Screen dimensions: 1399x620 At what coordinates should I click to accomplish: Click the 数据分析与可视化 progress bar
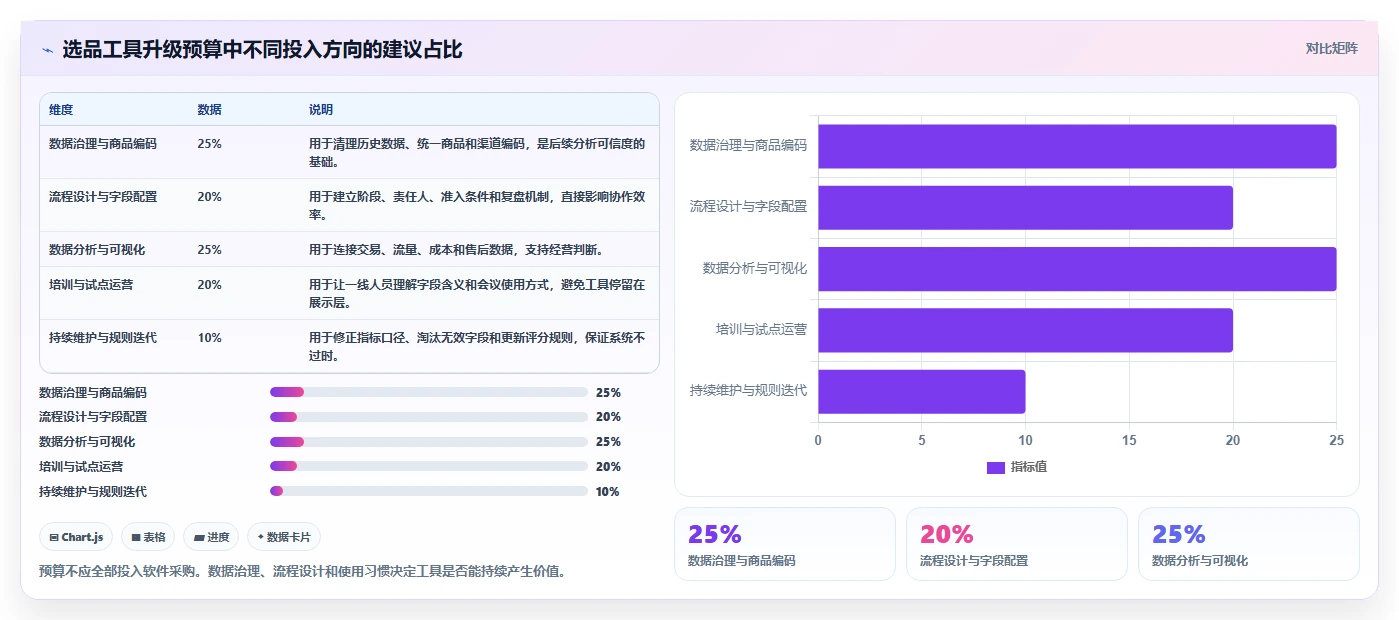(x=429, y=441)
